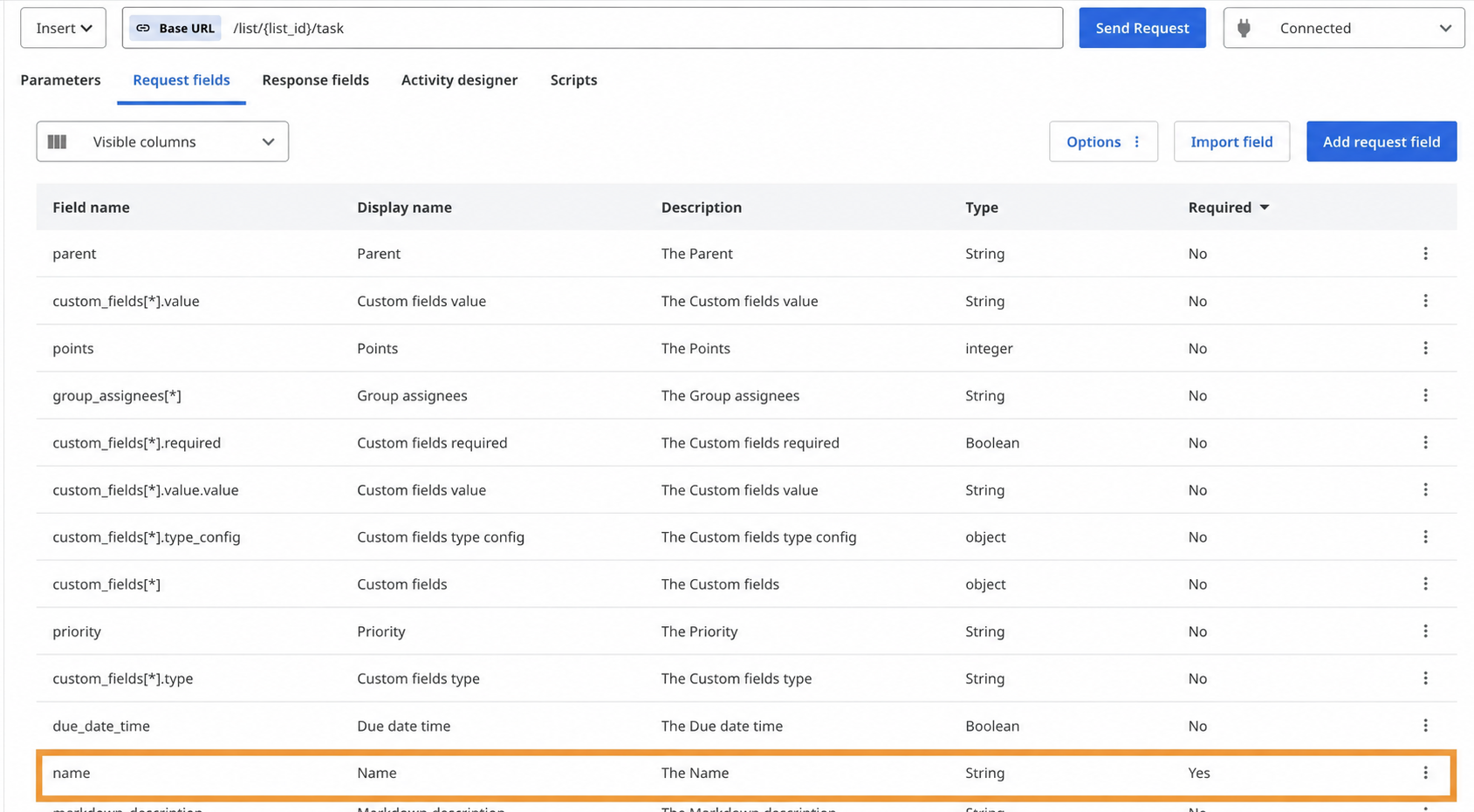Screen dimensions: 1474x812
Task: Select the parent field name cell
Action: tap(74, 254)
